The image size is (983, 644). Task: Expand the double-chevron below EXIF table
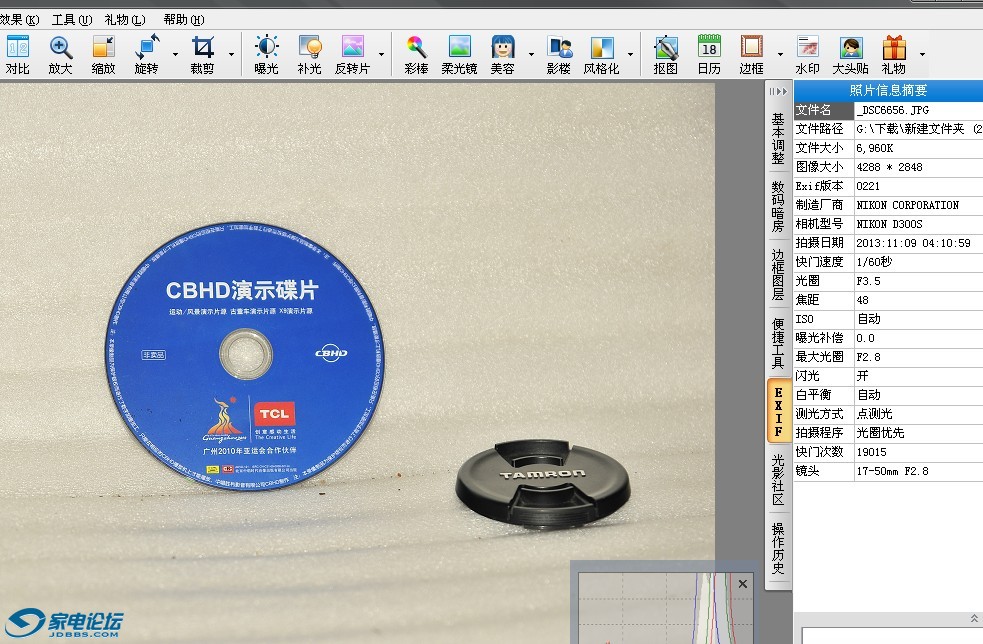tap(974, 618)
